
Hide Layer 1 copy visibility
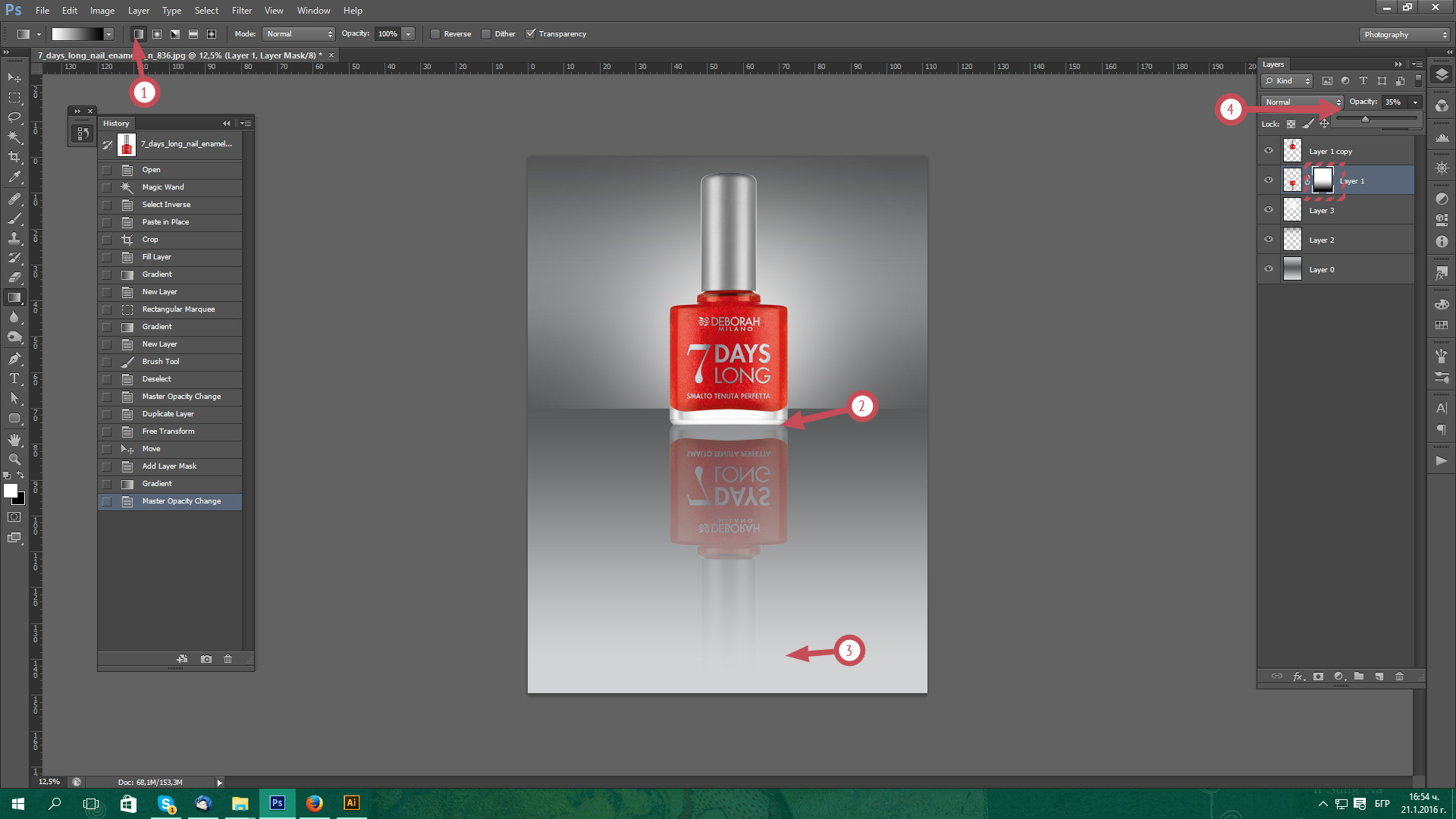[1269, 151]
